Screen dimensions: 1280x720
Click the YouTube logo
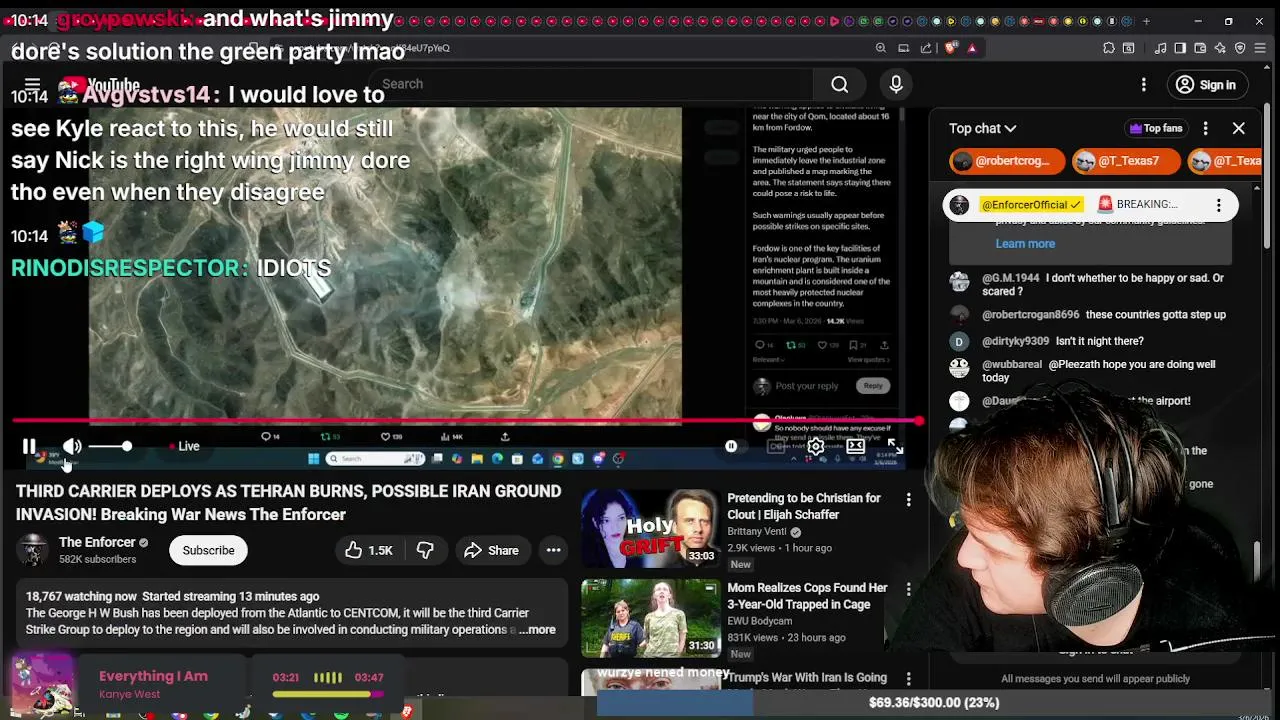[x=100, y=85]
